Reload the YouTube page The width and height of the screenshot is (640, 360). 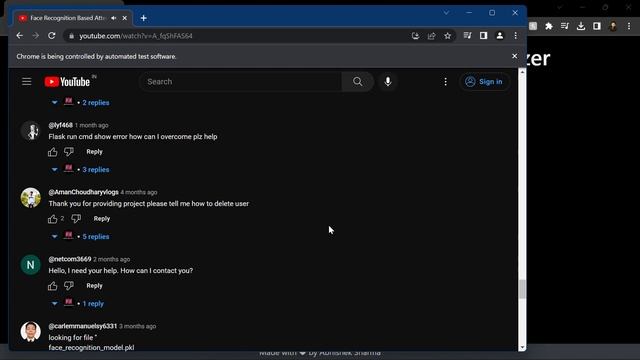pyautogui.click(x=51, y=36)
